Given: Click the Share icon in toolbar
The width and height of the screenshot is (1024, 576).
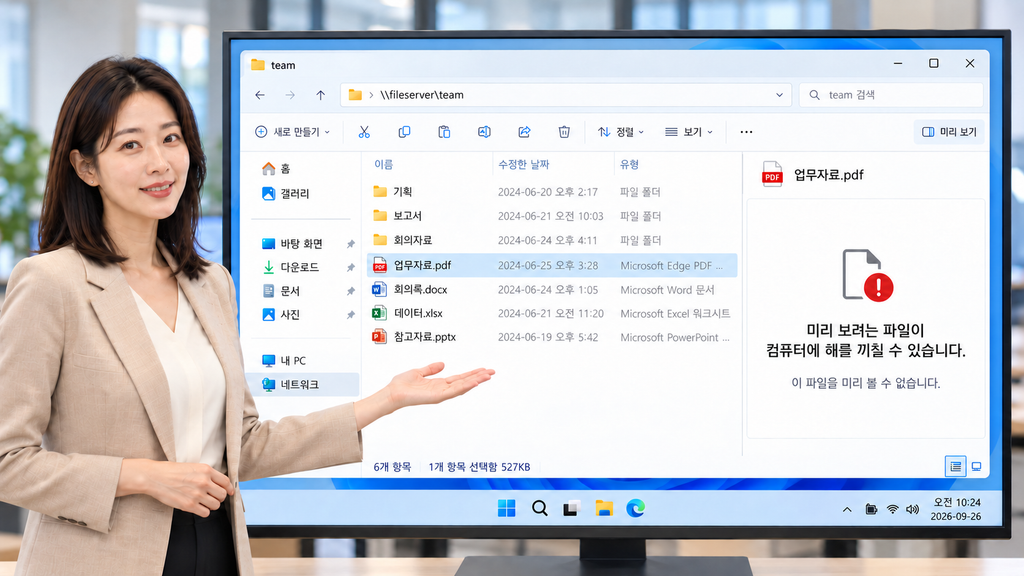Looking at the screenshot, I should [x=524, y=132].
